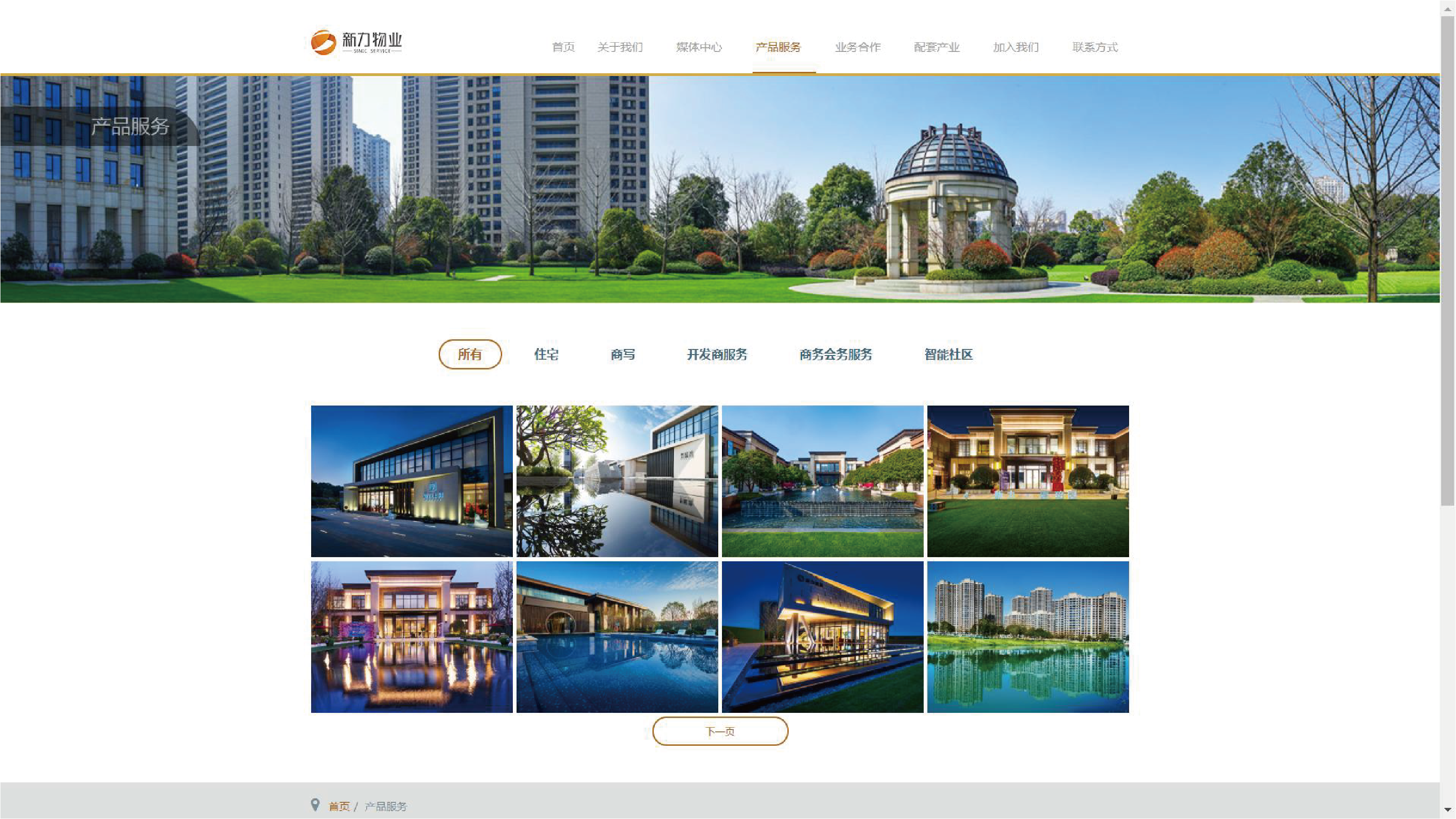
Task: Click the scrollbar up arrow
Action: [1448, 8]
